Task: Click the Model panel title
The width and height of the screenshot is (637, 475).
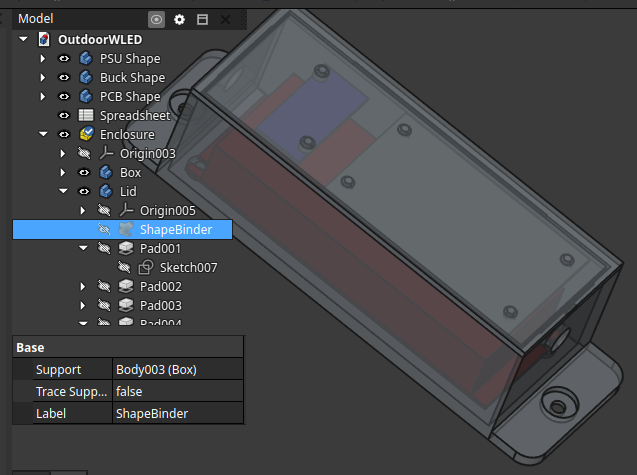Action: pyautogui.click(x=36, y=19)
